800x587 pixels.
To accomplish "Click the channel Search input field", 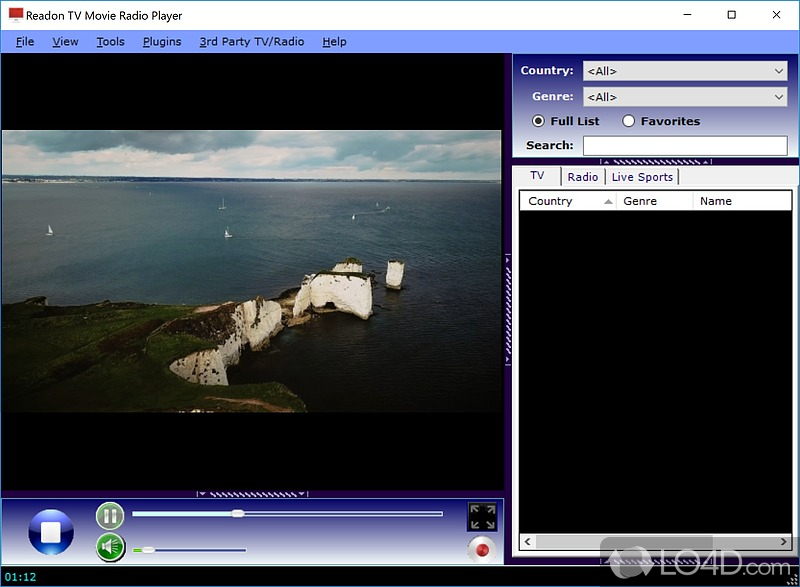I will pyautogui.click(x=685, y=146).
